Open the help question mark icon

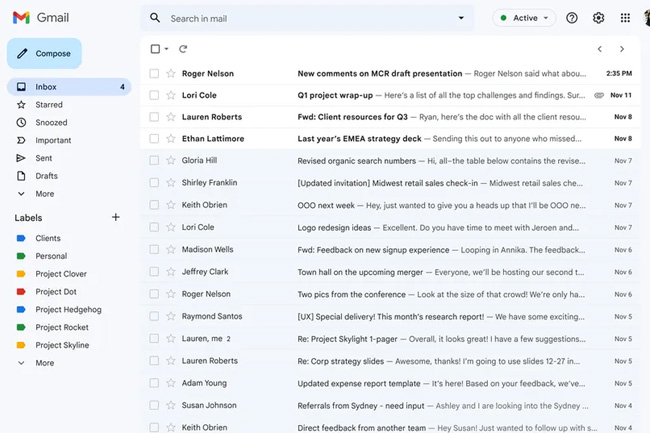point(572,18)
